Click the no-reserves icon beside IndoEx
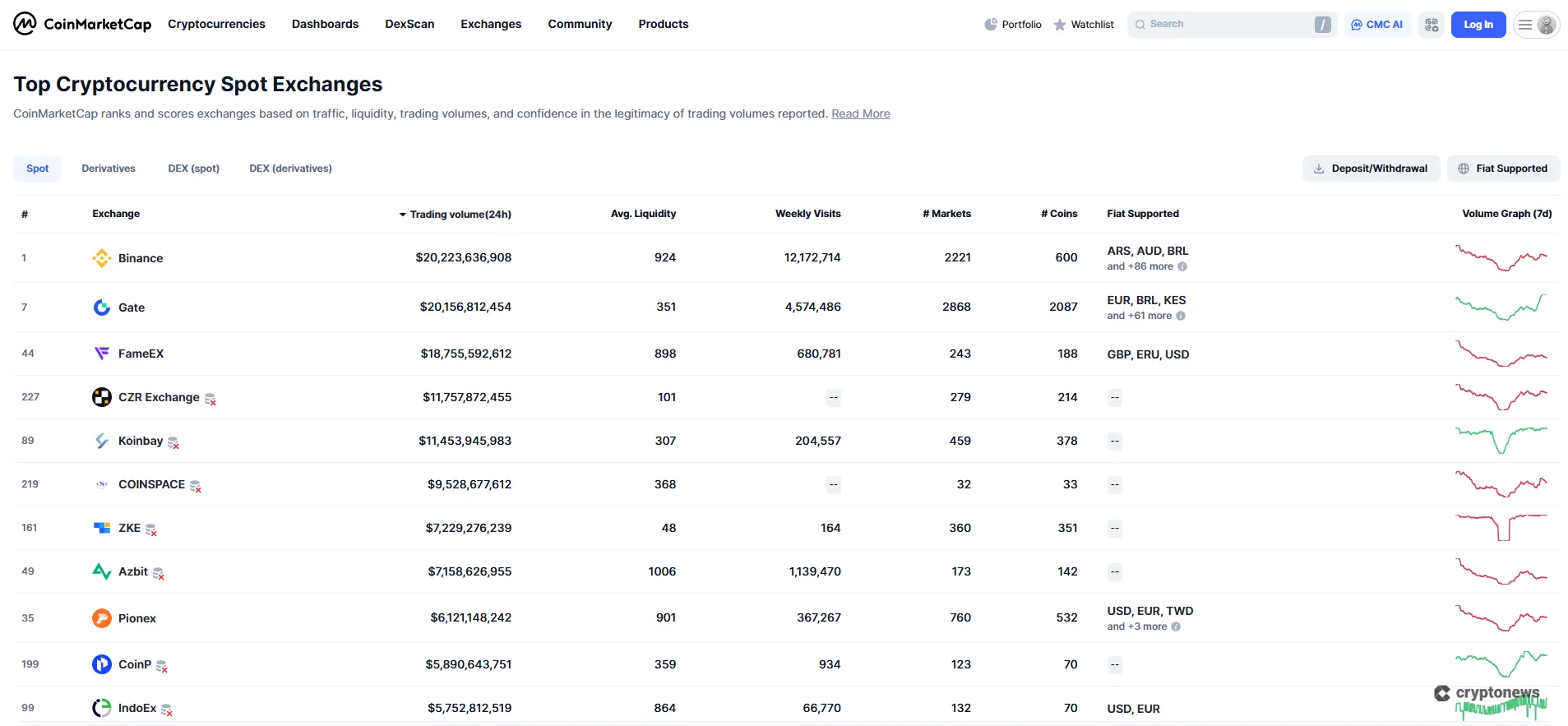 167,710
